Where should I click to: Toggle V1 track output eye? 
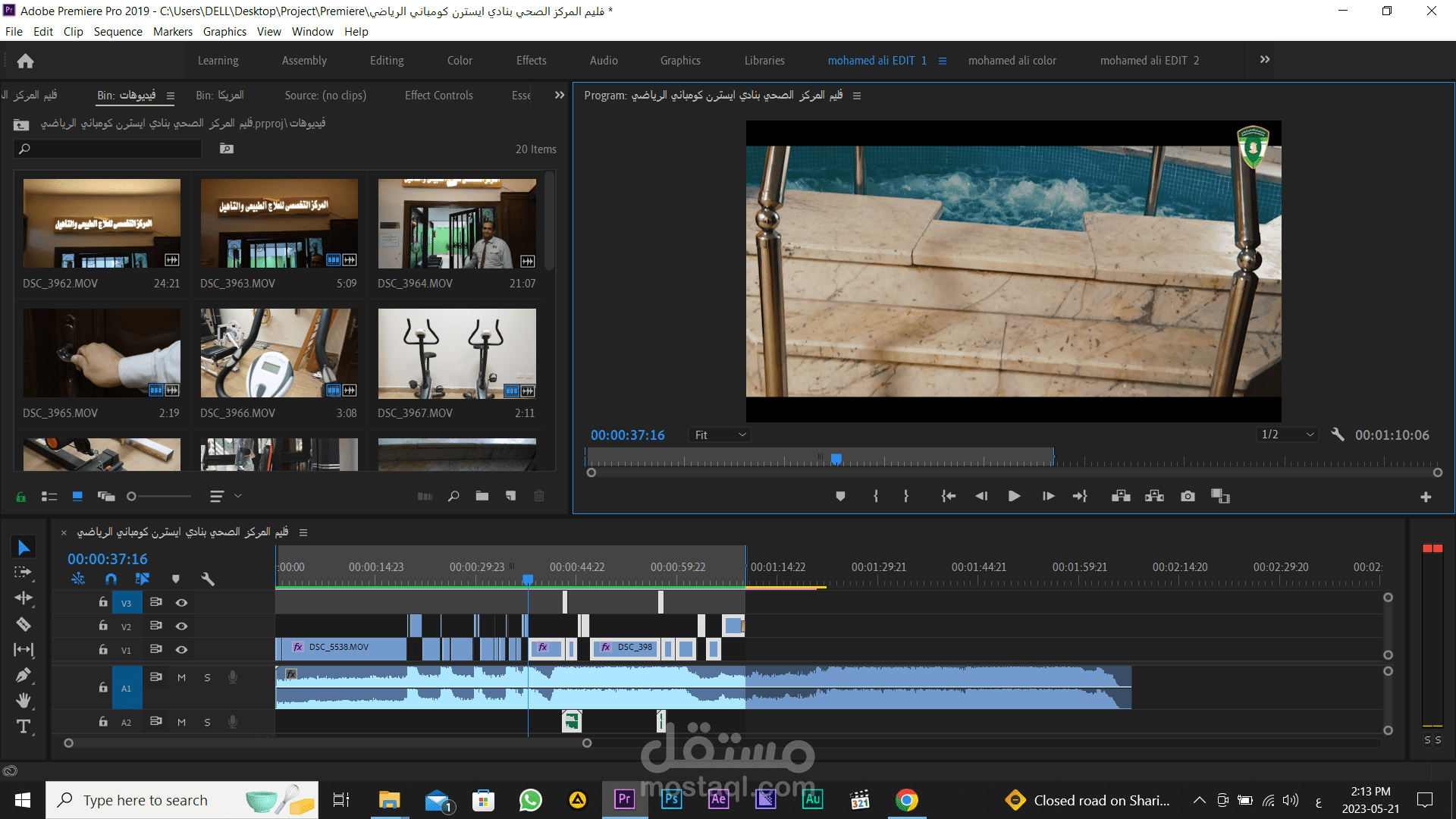click(x=182, y=650)
